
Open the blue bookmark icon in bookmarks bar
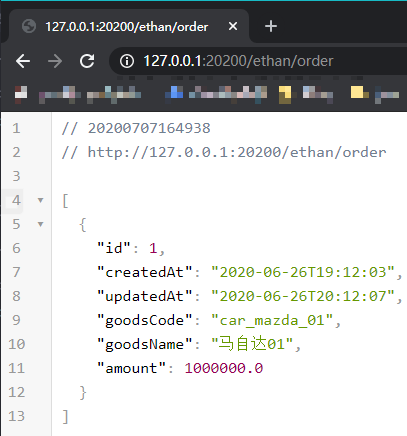click(175, 92)
